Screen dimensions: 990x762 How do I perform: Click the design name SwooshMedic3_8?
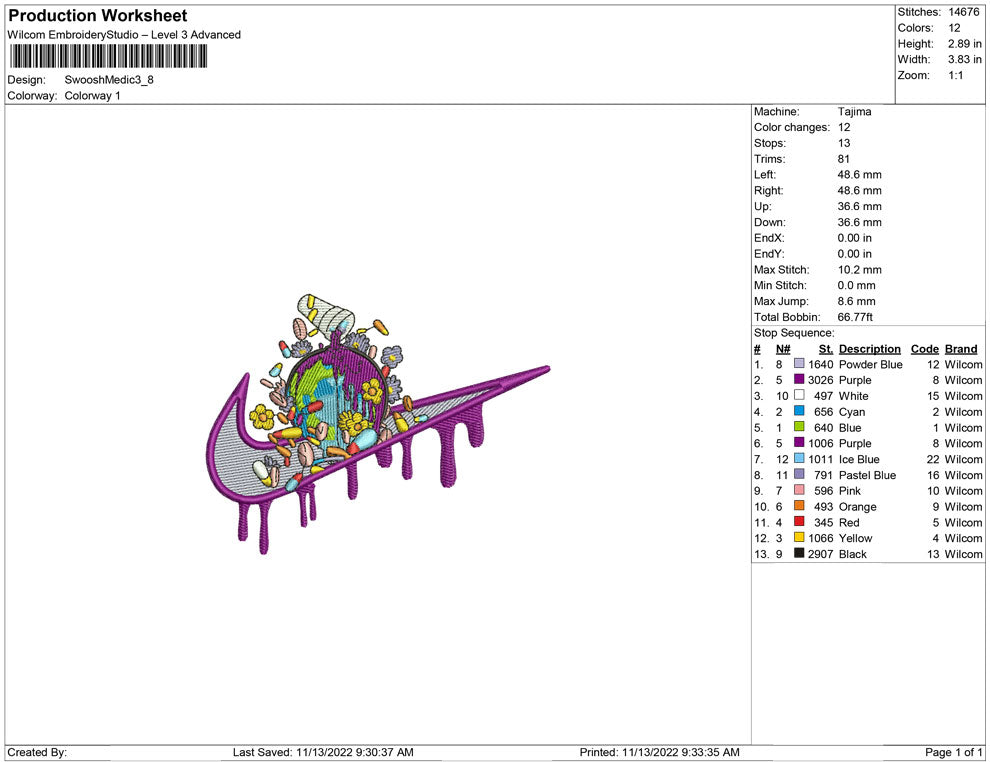point(109,80)
